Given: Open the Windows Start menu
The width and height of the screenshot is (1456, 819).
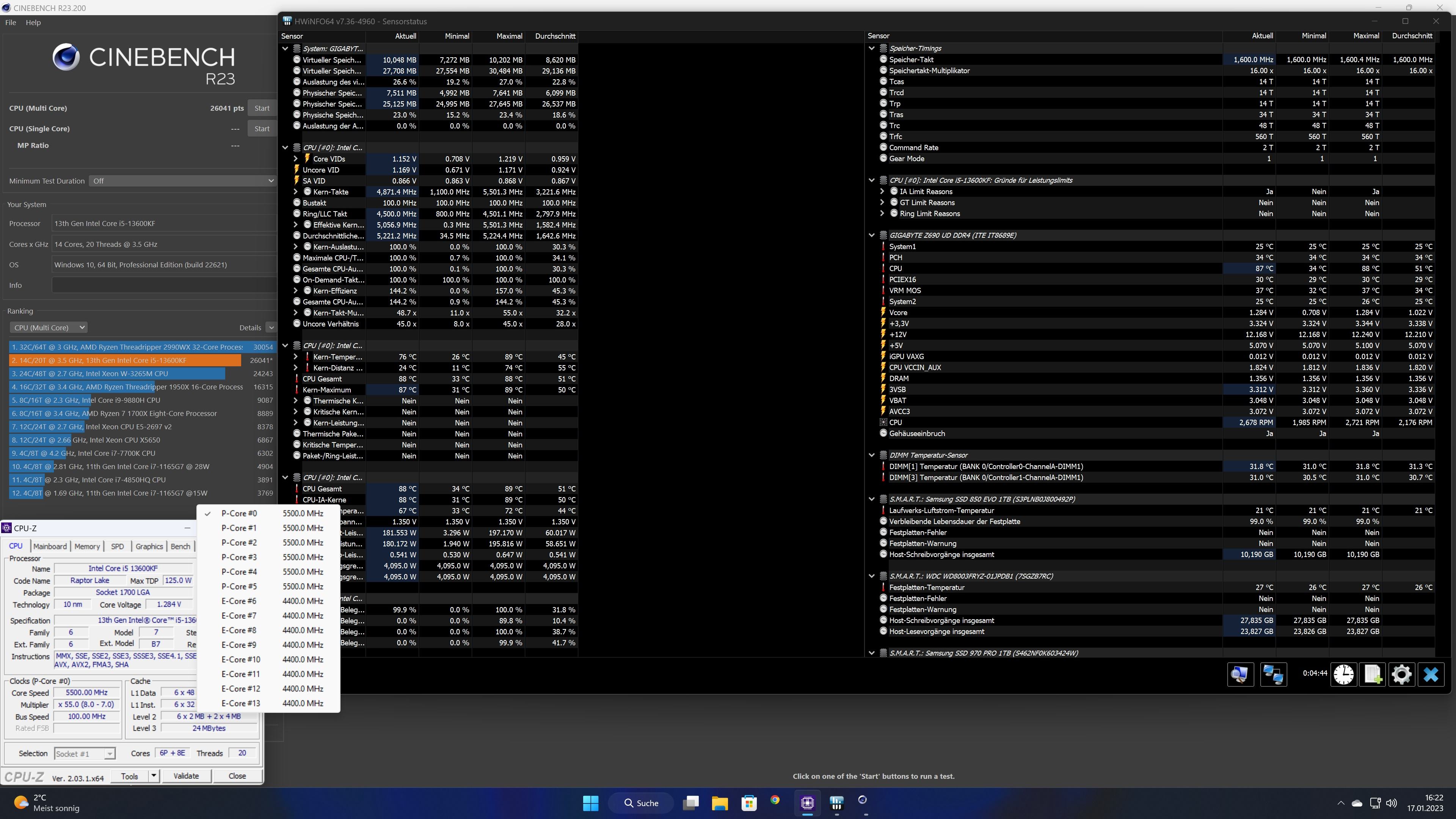Looking at the screenshot, I should coord(591,803).
